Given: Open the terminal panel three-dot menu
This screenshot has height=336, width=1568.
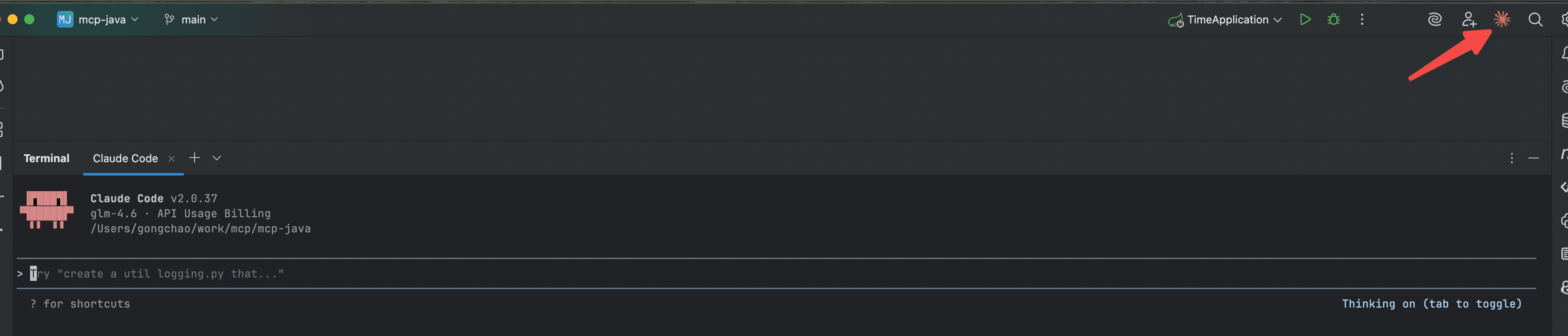Looking at the screenshot, I should coord(1512,158).
